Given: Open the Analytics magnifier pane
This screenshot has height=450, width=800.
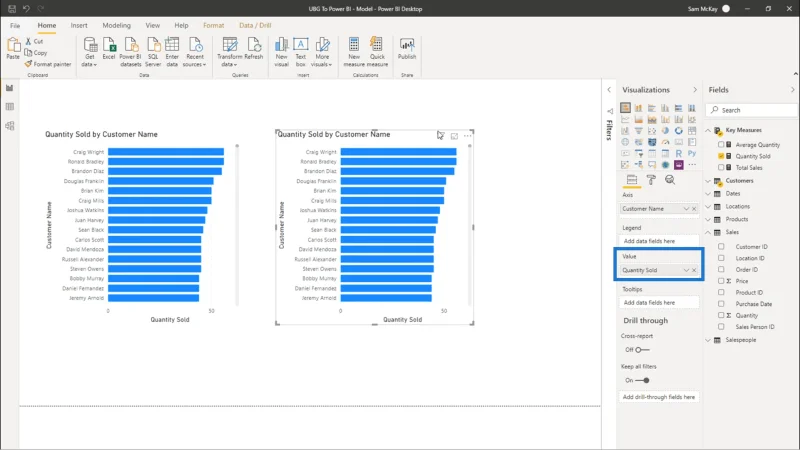Looking at the screenshot, I should tap(670, 180).
